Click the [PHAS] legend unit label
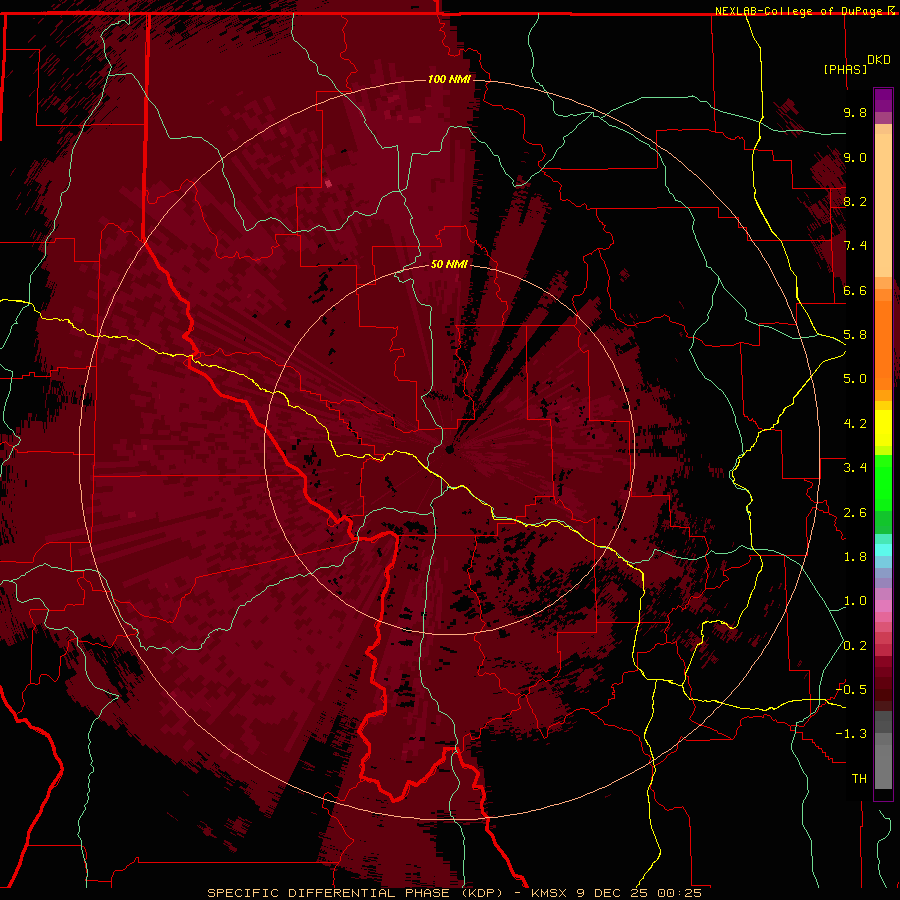The width and height of the screenshot is (900, 900). (x=845, y=69)
